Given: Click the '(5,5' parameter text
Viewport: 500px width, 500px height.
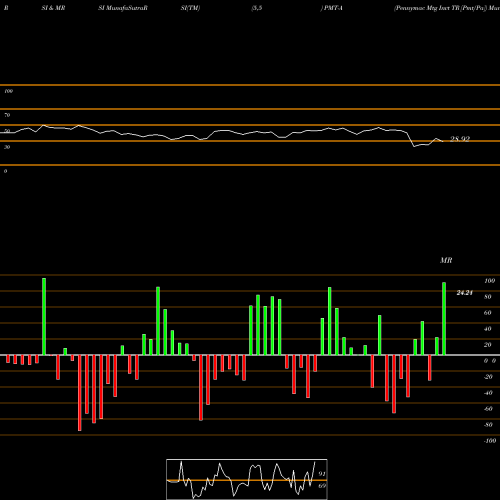Looking at the screenshot, I should coord(257,8).
